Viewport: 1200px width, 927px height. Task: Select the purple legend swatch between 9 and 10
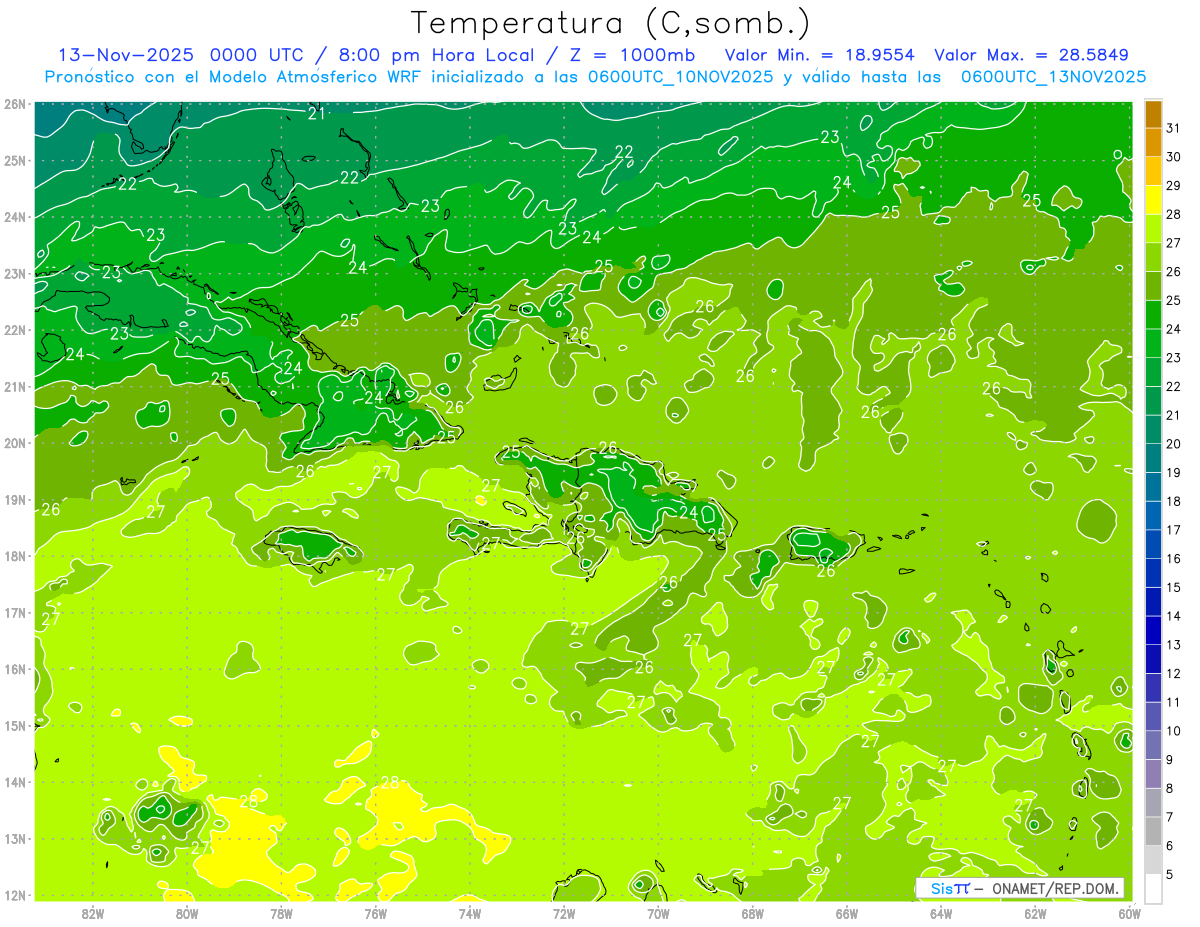pos(1154,745)
